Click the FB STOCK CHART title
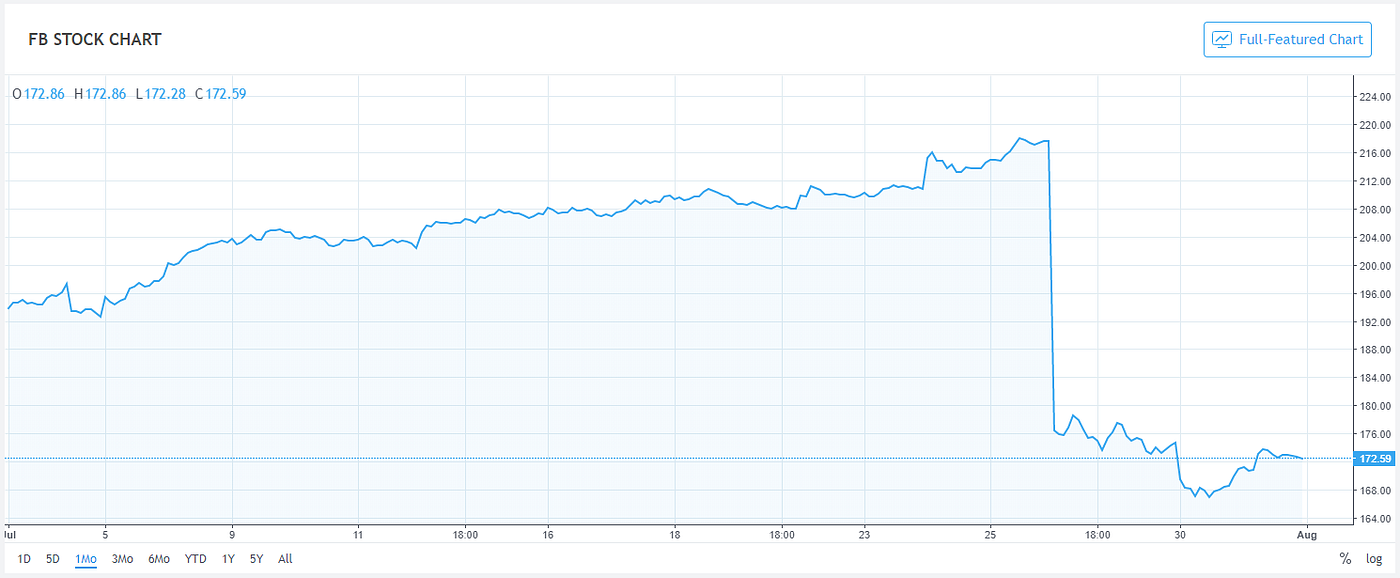 click(x=96, y=40)
